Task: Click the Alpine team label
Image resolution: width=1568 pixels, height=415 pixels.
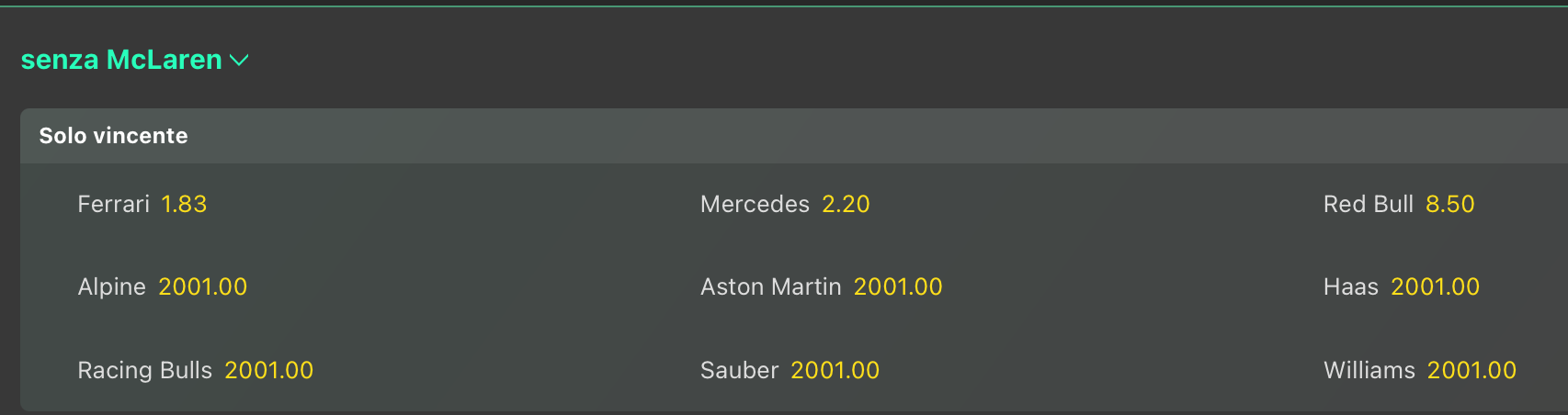Action: [111, 286]
